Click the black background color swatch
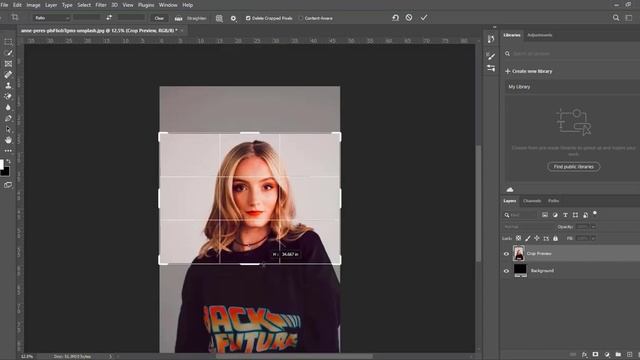Viewport: 640px width, 360px height. (5, 171)
